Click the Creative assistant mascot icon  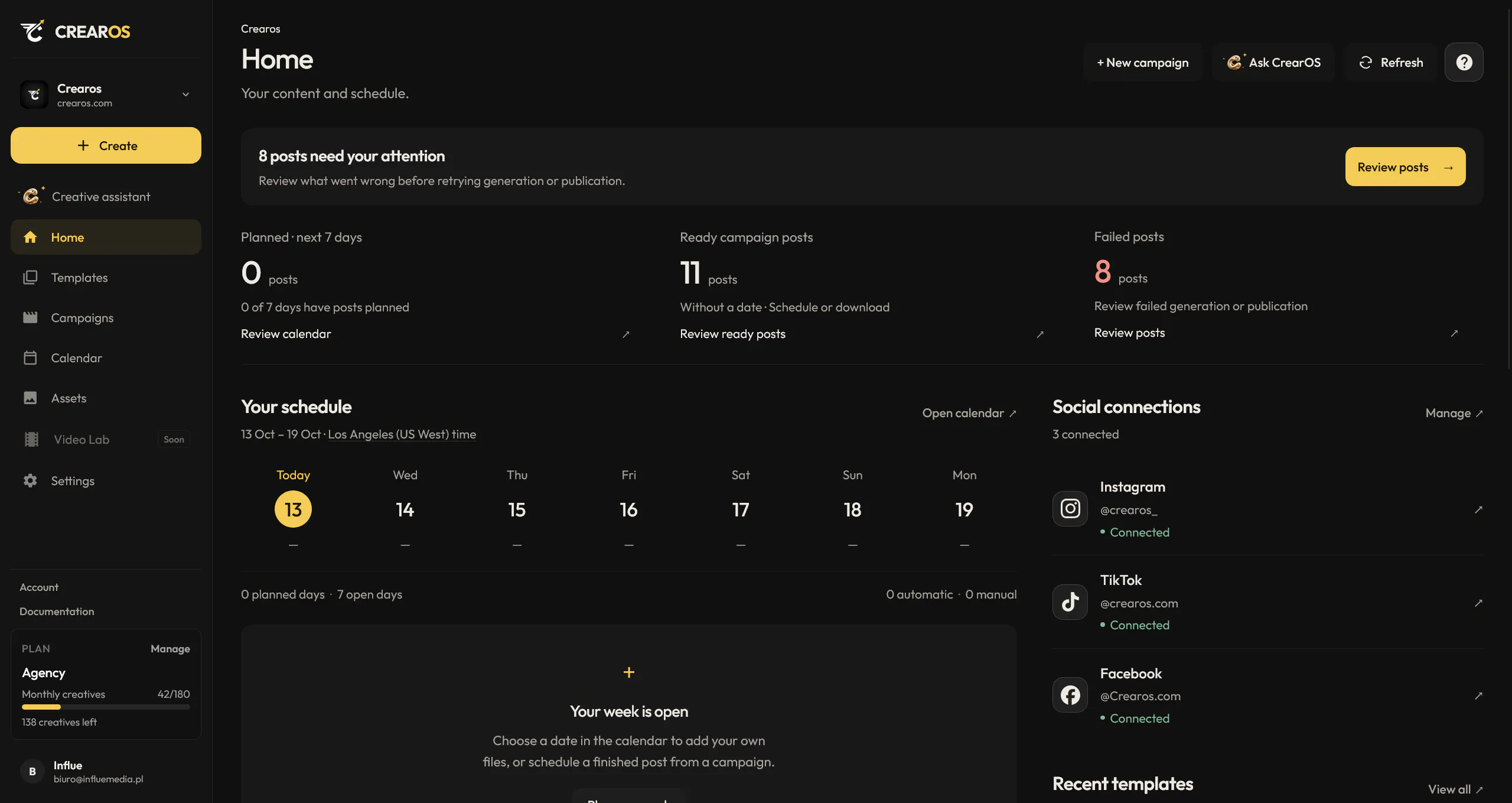[x=31, y=196]
